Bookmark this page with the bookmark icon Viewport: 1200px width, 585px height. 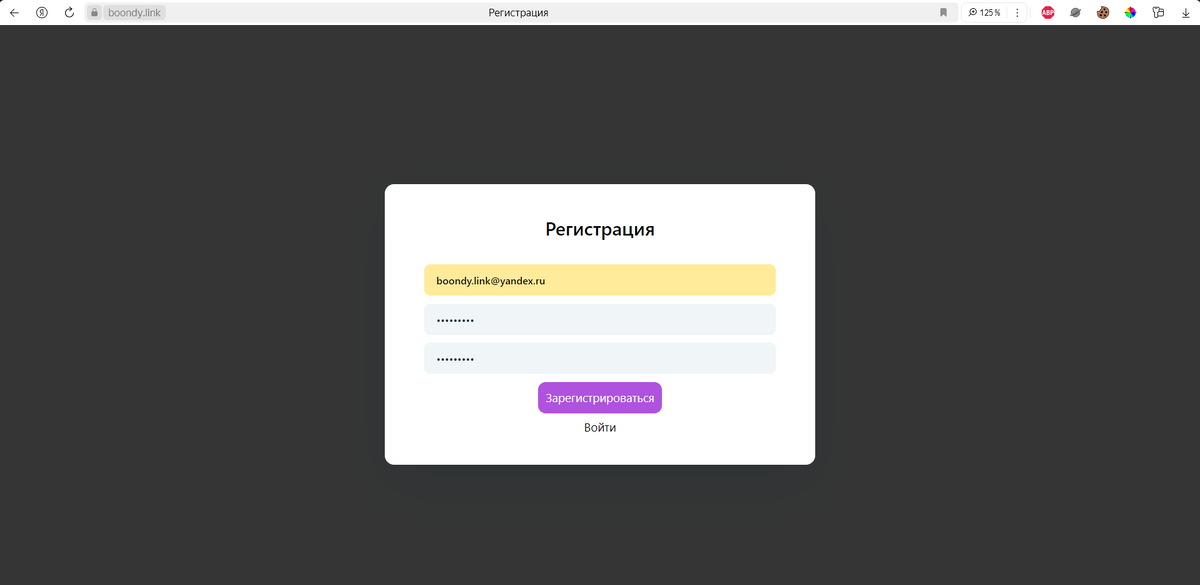943,13
